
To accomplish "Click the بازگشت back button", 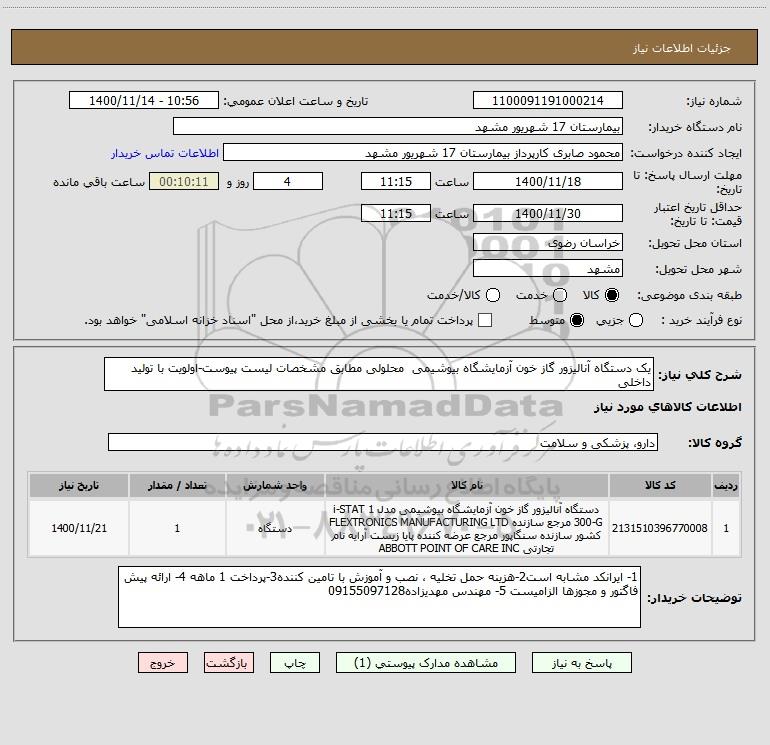I will coord(229,662).
